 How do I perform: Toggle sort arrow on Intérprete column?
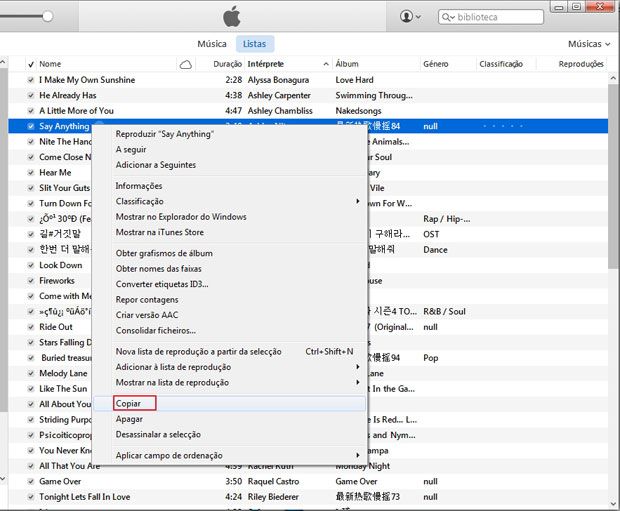[x=326, y=64]
